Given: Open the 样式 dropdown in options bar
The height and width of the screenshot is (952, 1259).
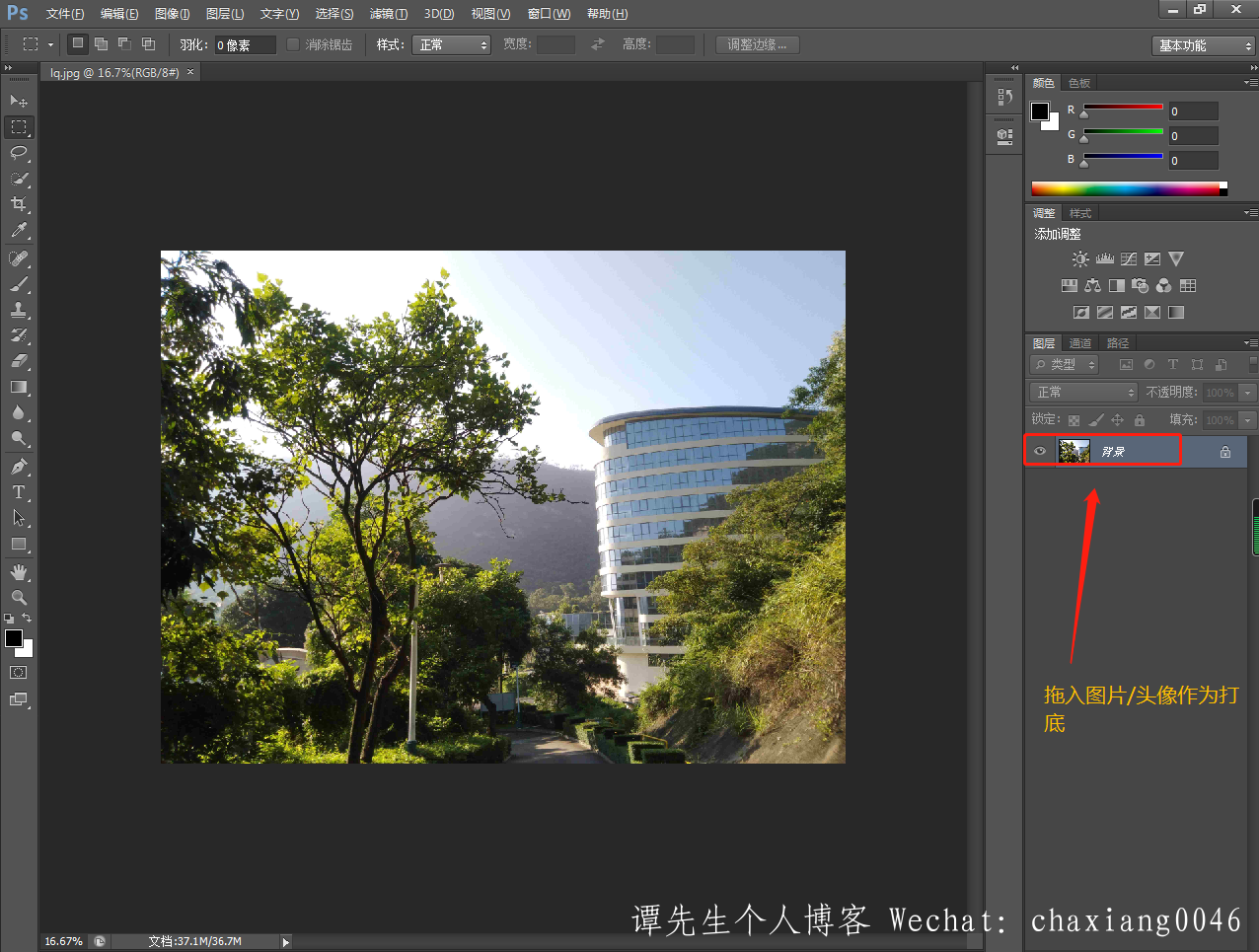Looking at the screenshot, I should [x=452, y=45].
